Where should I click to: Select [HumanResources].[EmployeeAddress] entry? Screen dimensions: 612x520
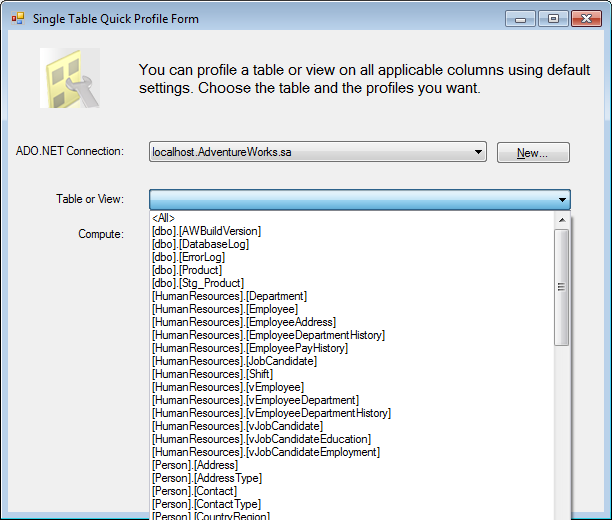tap(244, 322)
